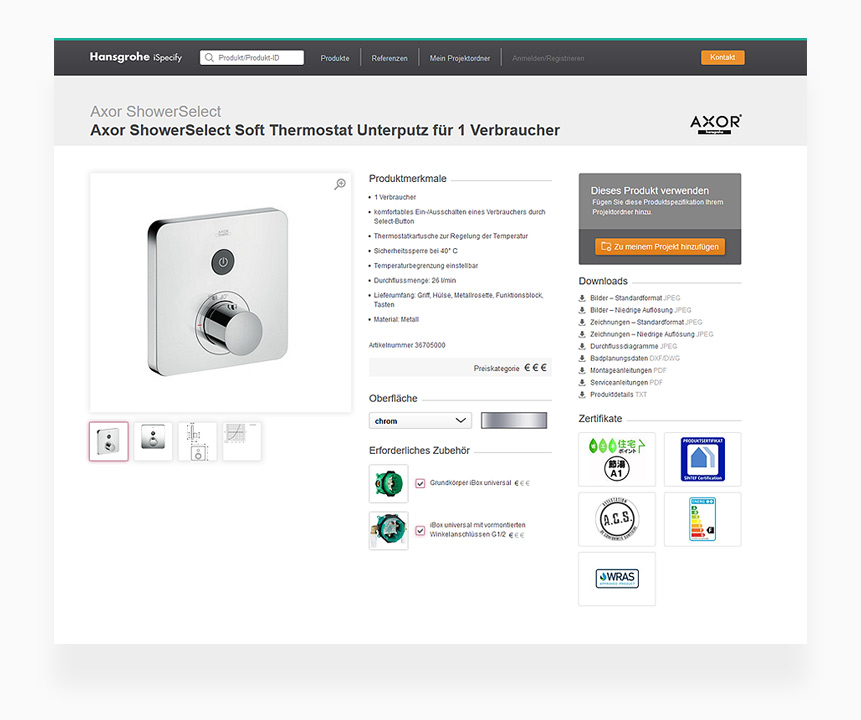Open the Referenzen menu item
This screenshot has width=861, height=720.
[389, 58]
